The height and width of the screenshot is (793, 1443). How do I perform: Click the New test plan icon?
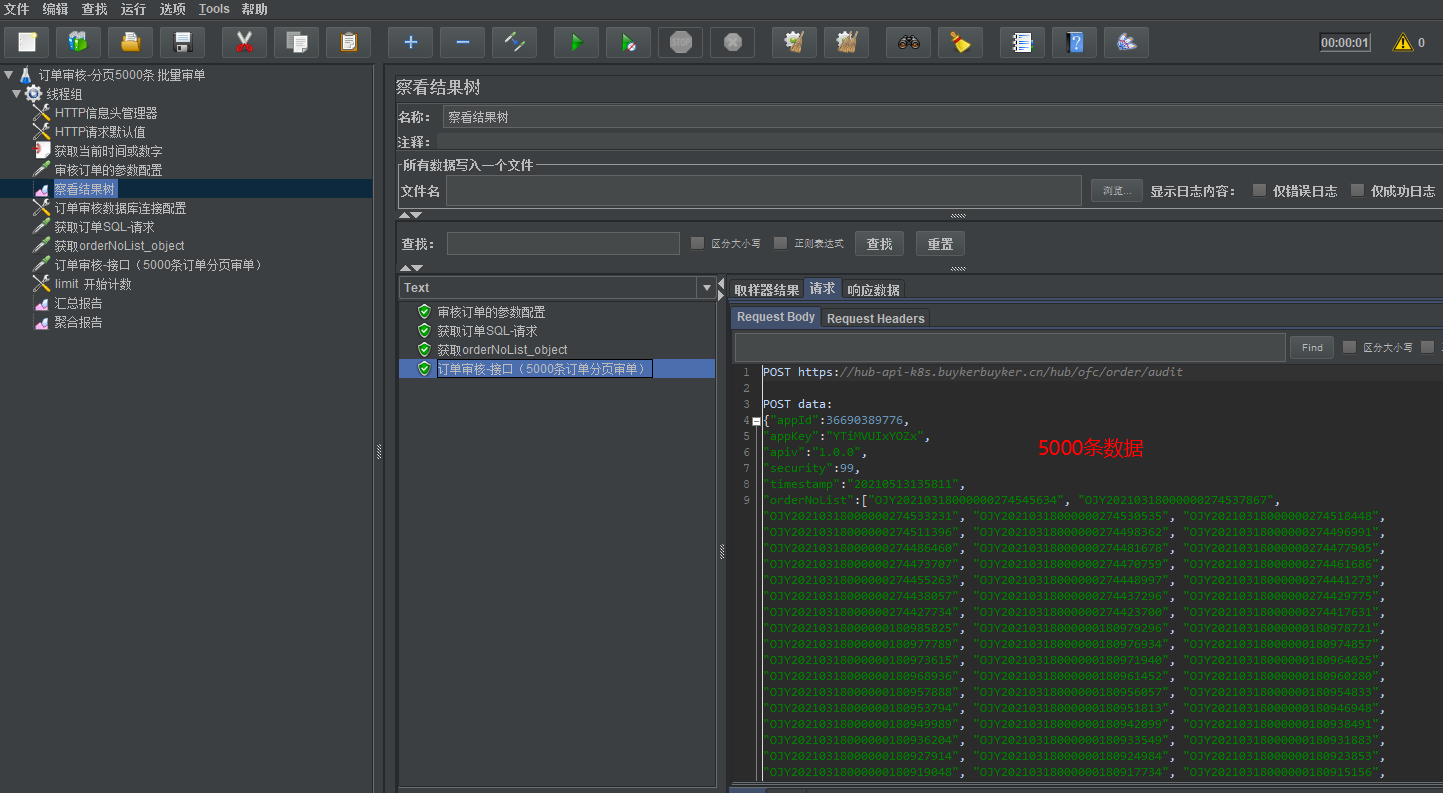(x=27, y=42)
